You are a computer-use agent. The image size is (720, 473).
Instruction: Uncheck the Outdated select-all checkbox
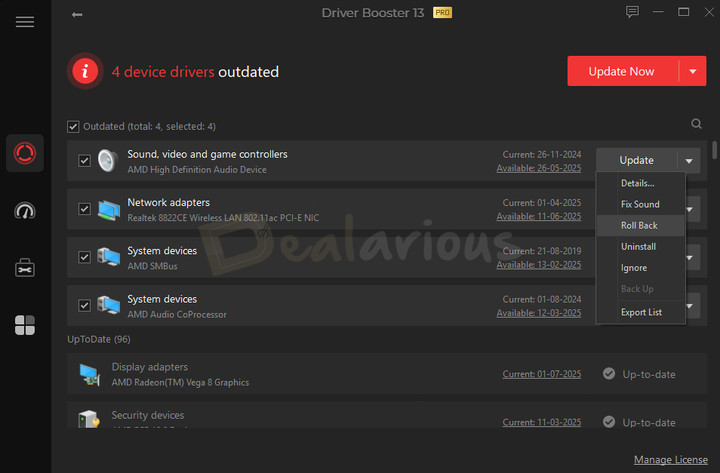(x=73, y=127)
